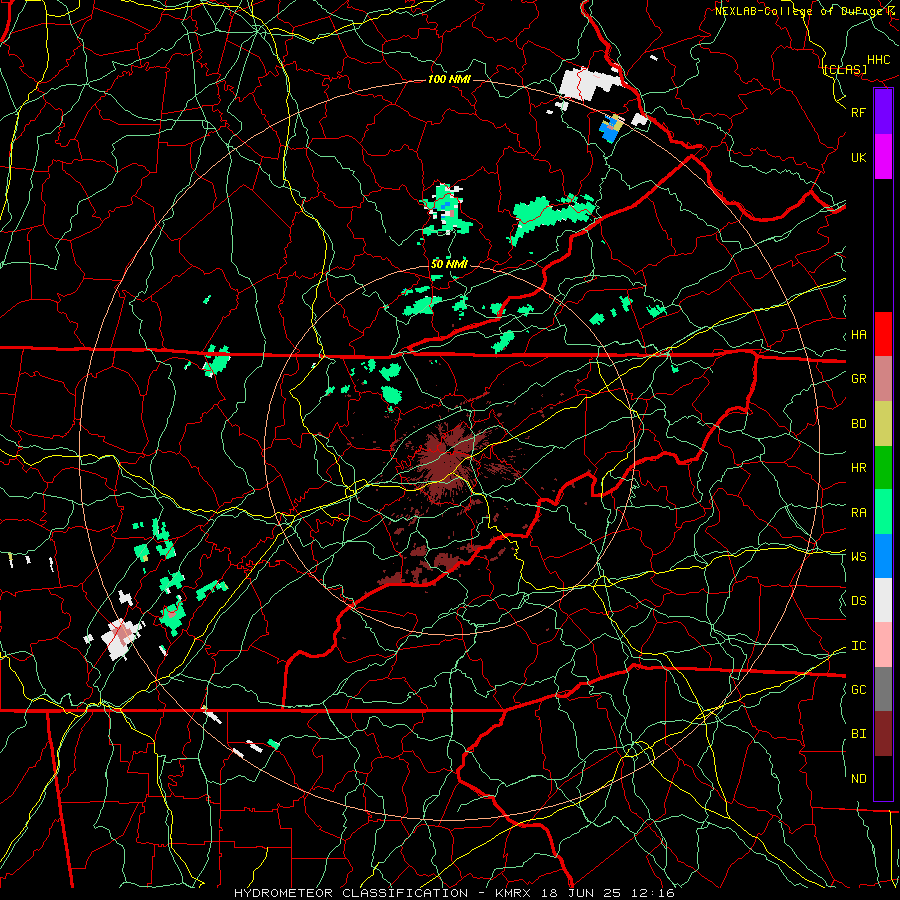Click the GC legend label
This screenshot has height=900, width=900.
coord(859,690)
